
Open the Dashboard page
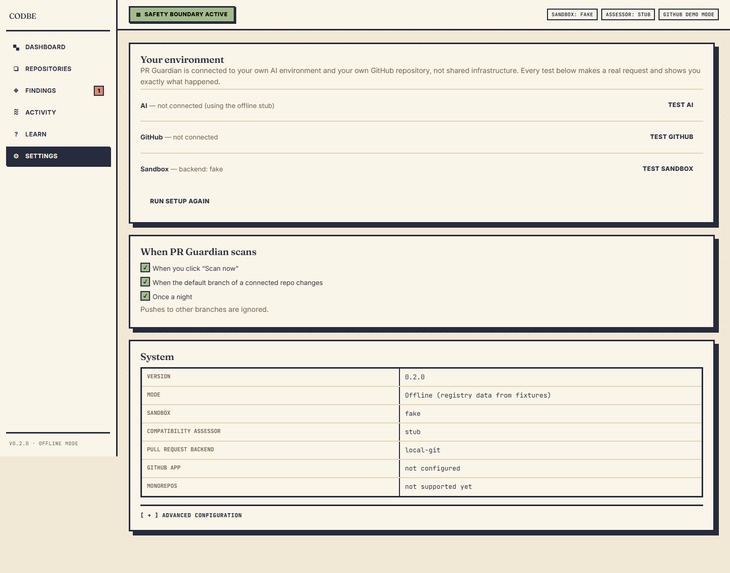pos(58,47)
